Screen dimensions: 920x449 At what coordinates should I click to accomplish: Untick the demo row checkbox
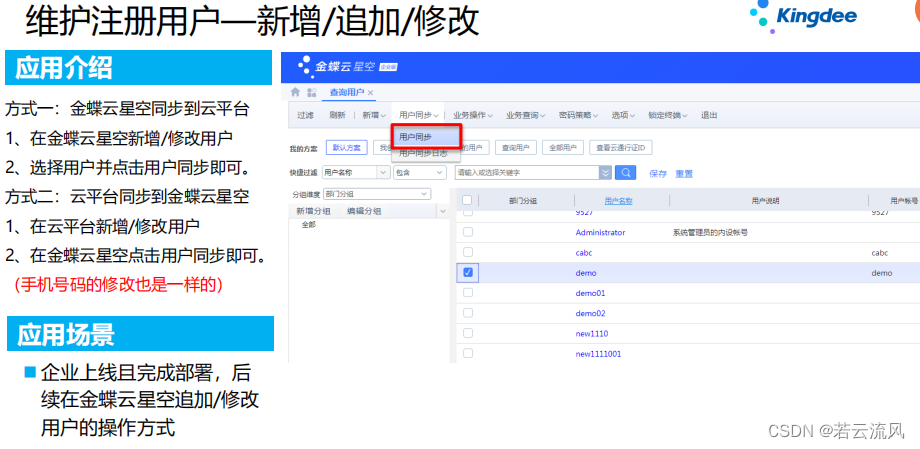click(x=468, y=272)
